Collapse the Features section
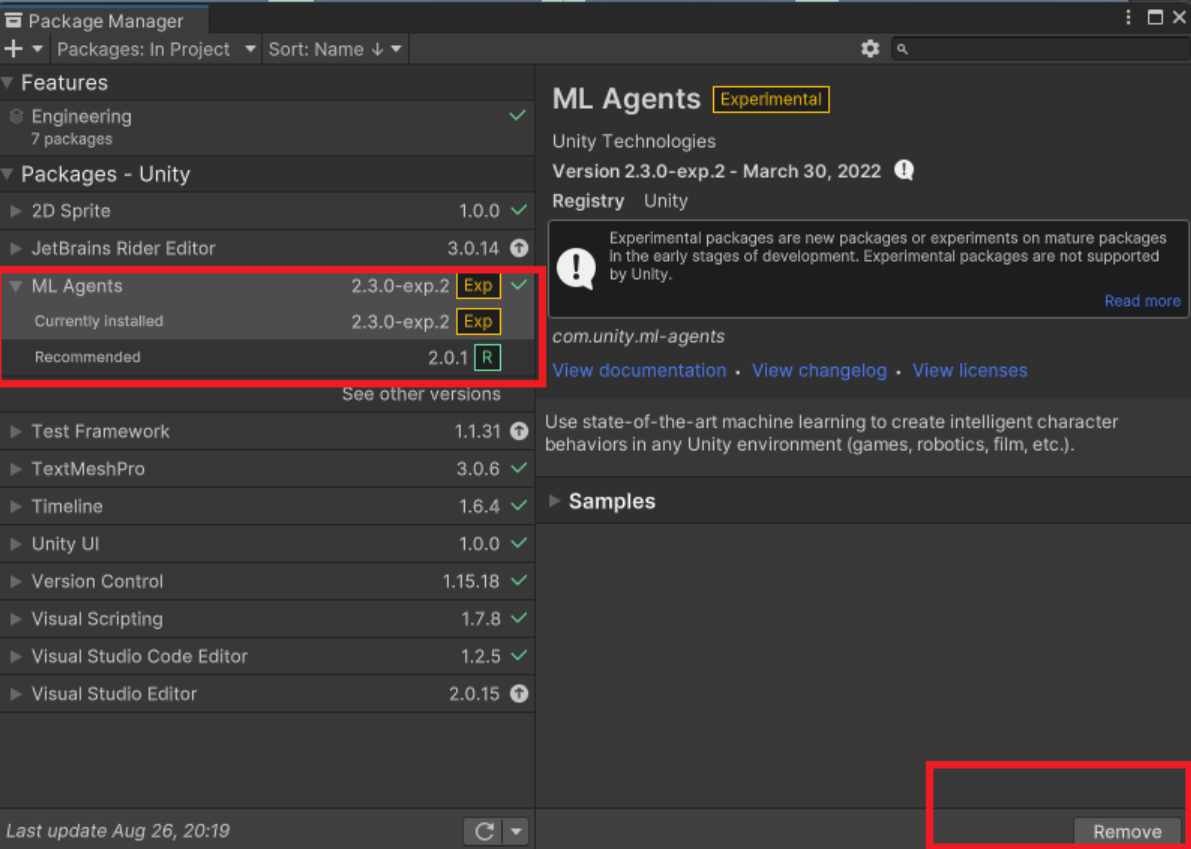Viewport: 1191px width, 849px height. click(8, 82)
